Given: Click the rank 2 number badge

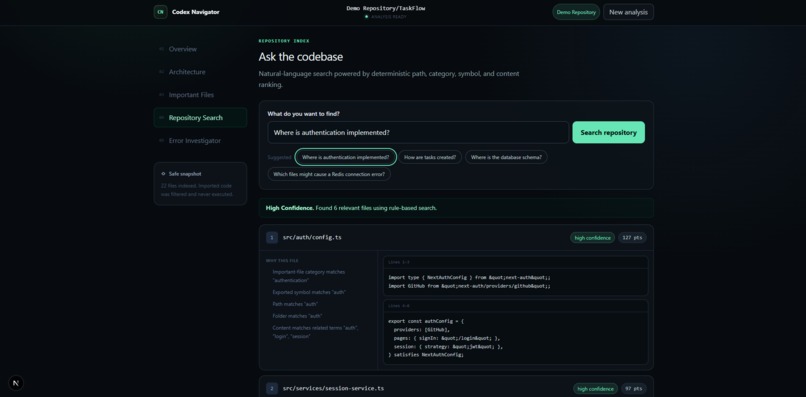Looking at the screenshot, I should coord(272,388).
